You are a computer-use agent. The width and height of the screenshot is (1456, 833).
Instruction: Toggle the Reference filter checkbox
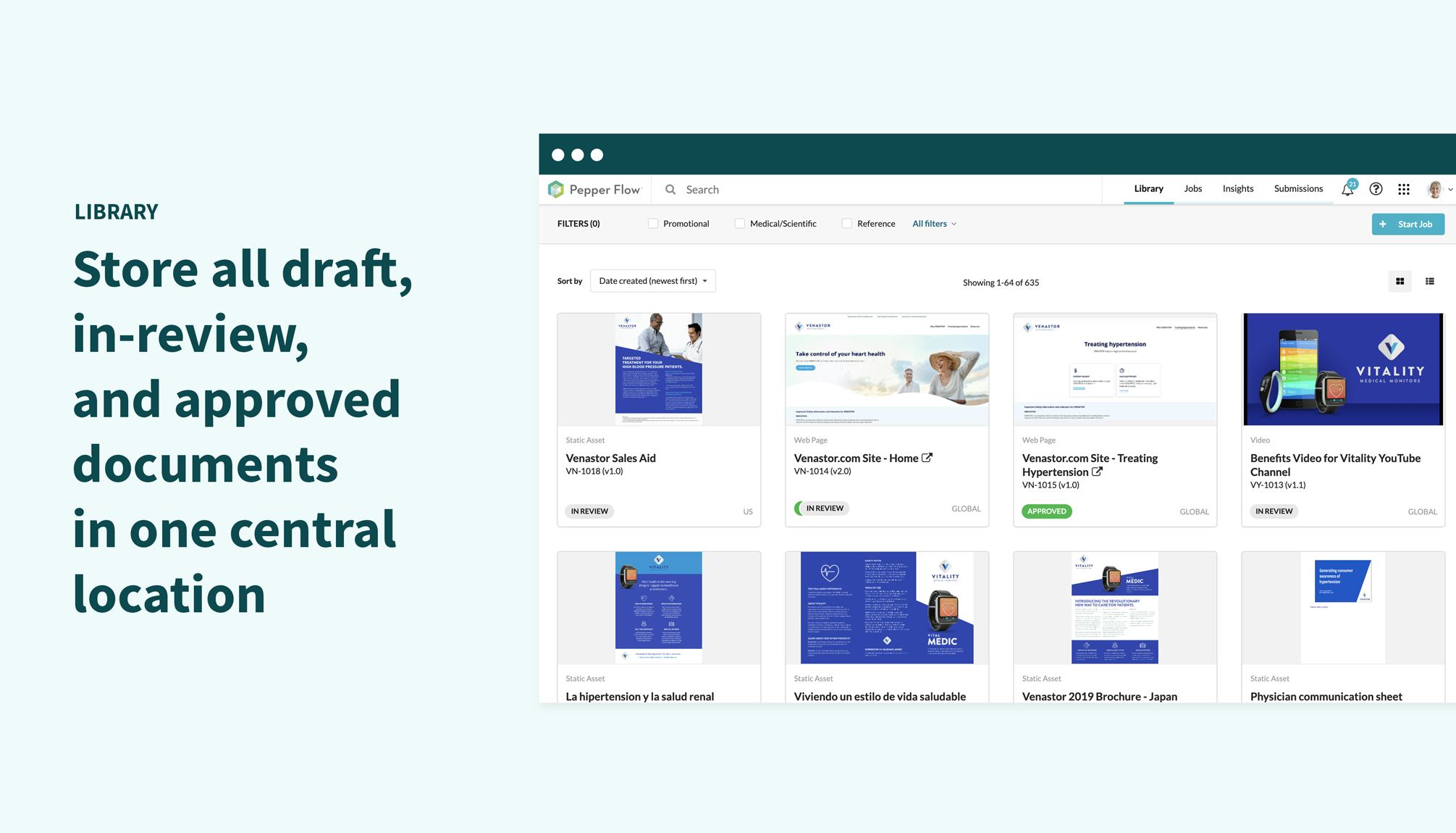pos(846,223)
